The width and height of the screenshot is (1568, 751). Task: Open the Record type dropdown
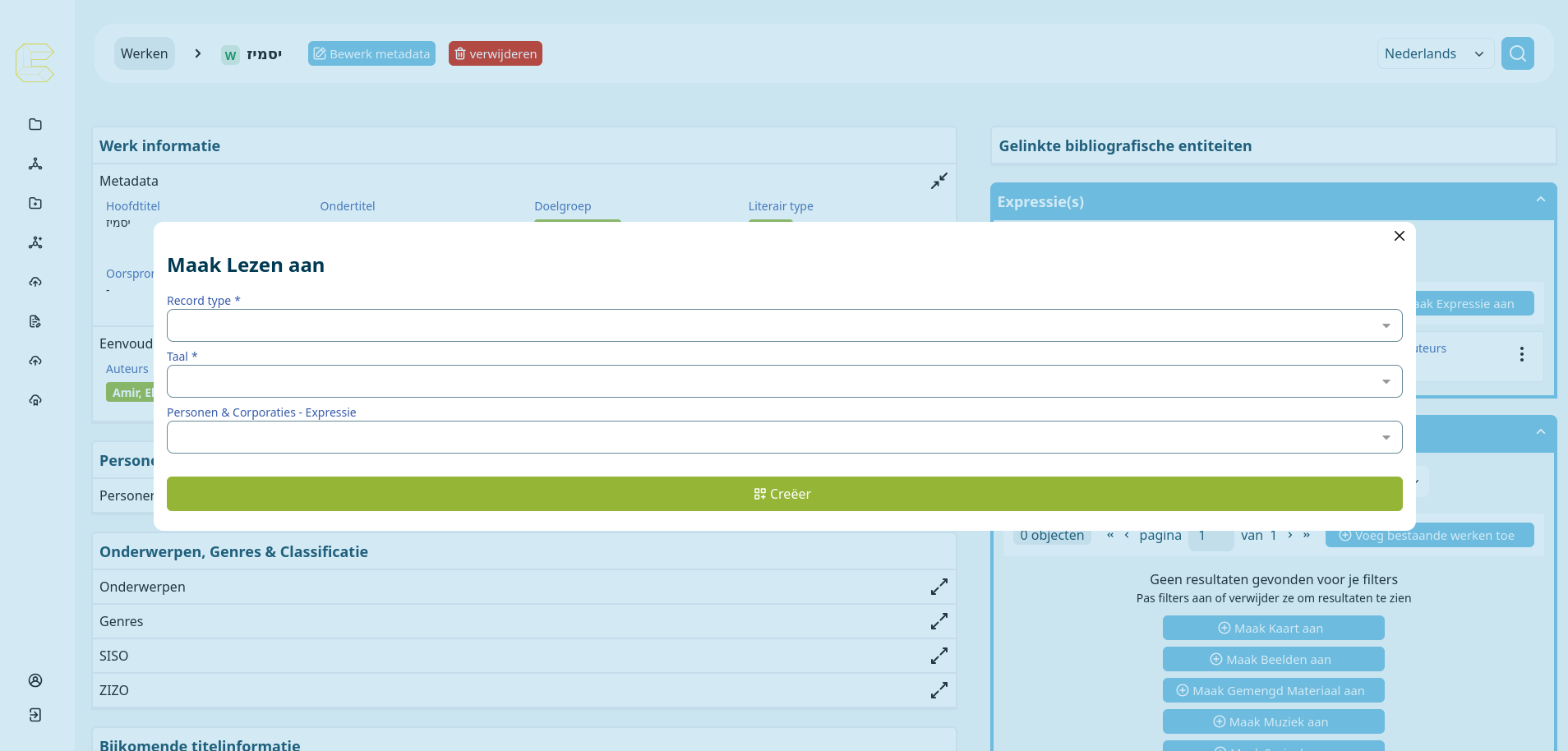pyautogui.click(x=784, y=325)
